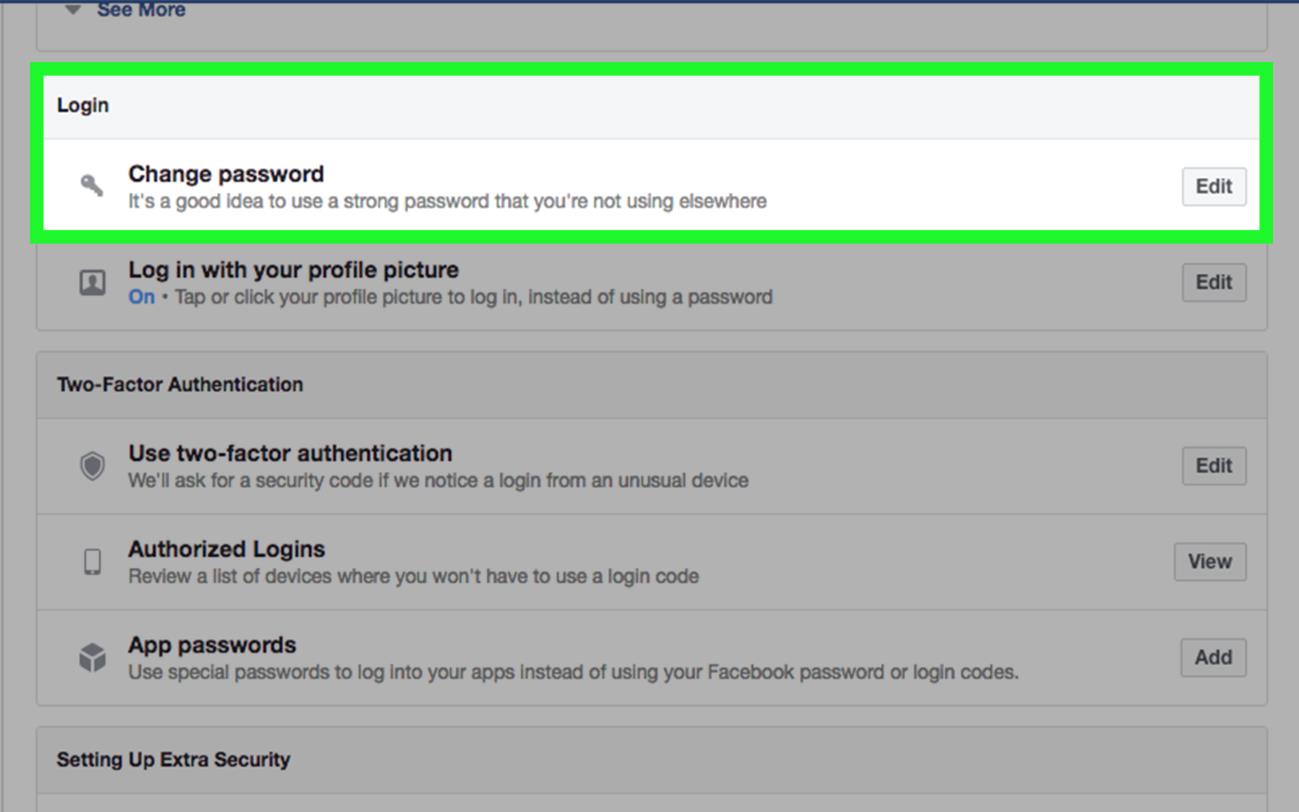Click the shield icon for two-factor authentication
Viewport: 1299px width, 812px height.
tap(93, 465)
